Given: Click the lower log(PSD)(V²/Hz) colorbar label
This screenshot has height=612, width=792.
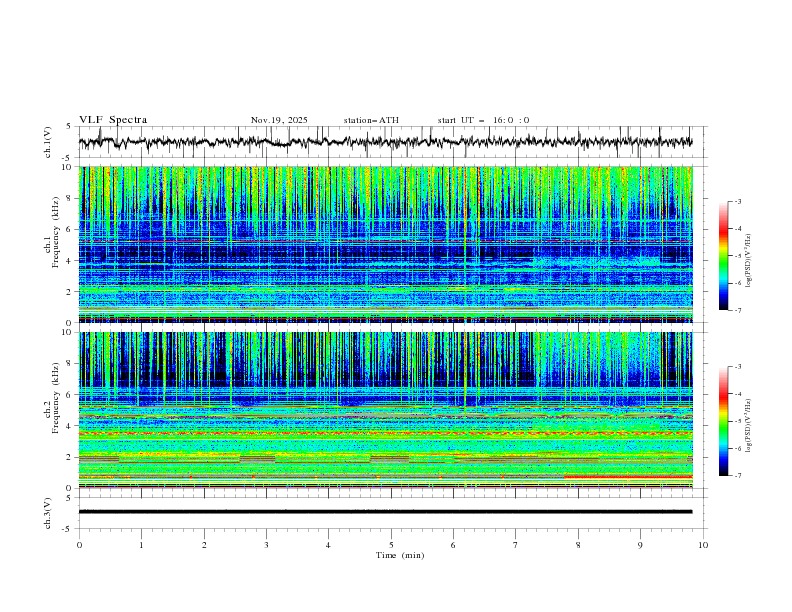Looking at the screenshot, I should point(748,426).
